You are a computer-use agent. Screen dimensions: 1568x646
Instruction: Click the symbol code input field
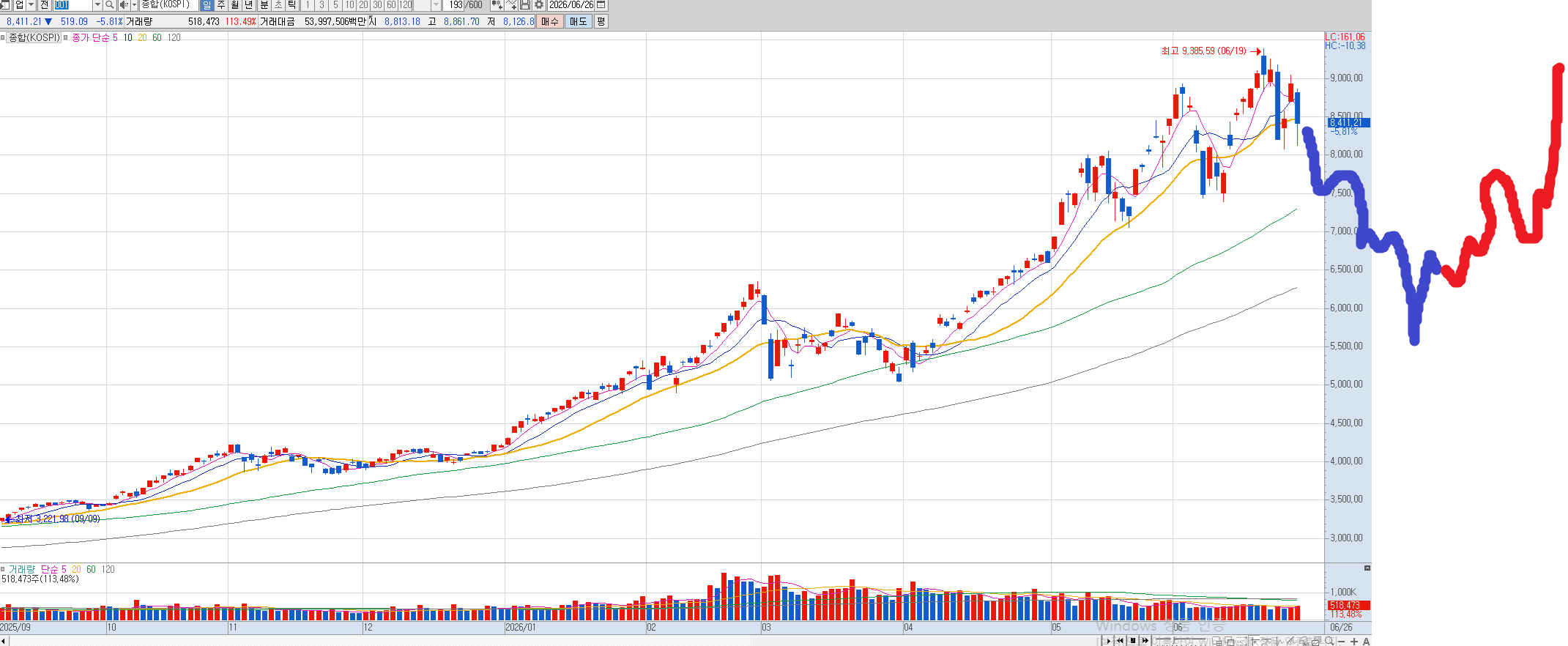[x=73, y=5]
